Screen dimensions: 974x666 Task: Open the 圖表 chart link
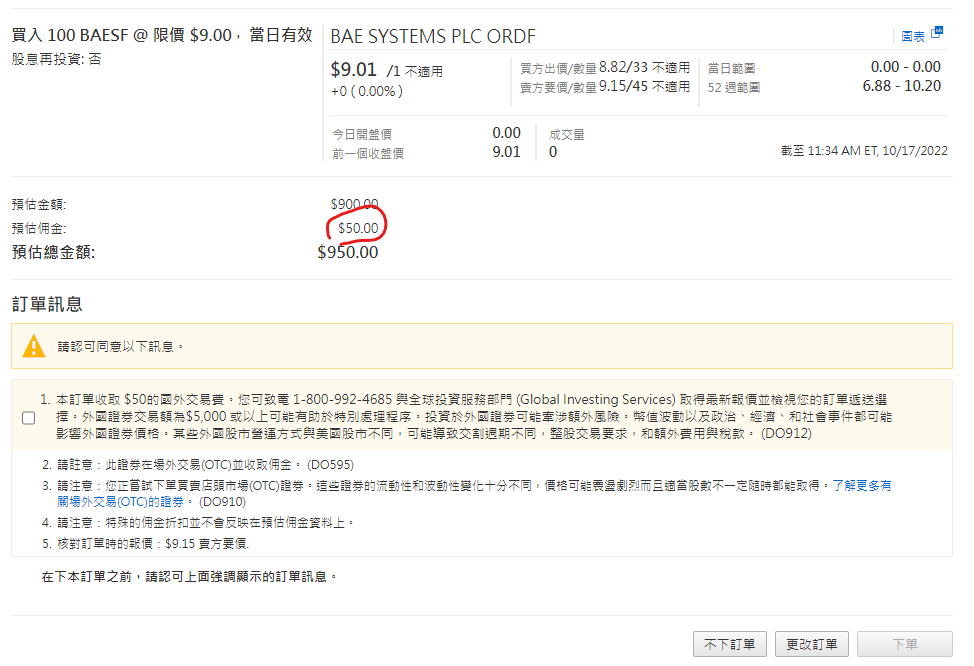[x=913, y=37]
